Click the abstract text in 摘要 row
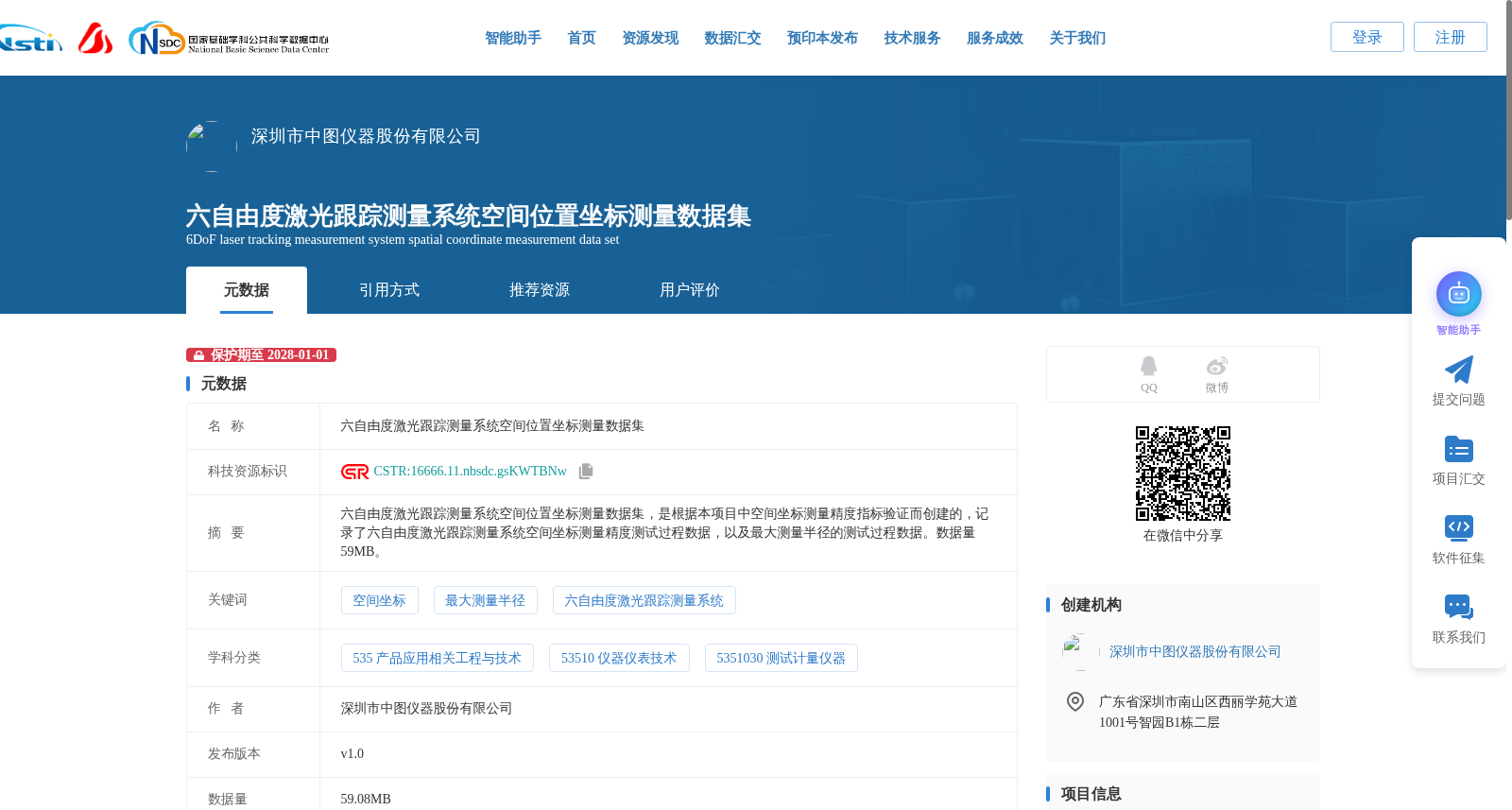 [x=665, y=533]
